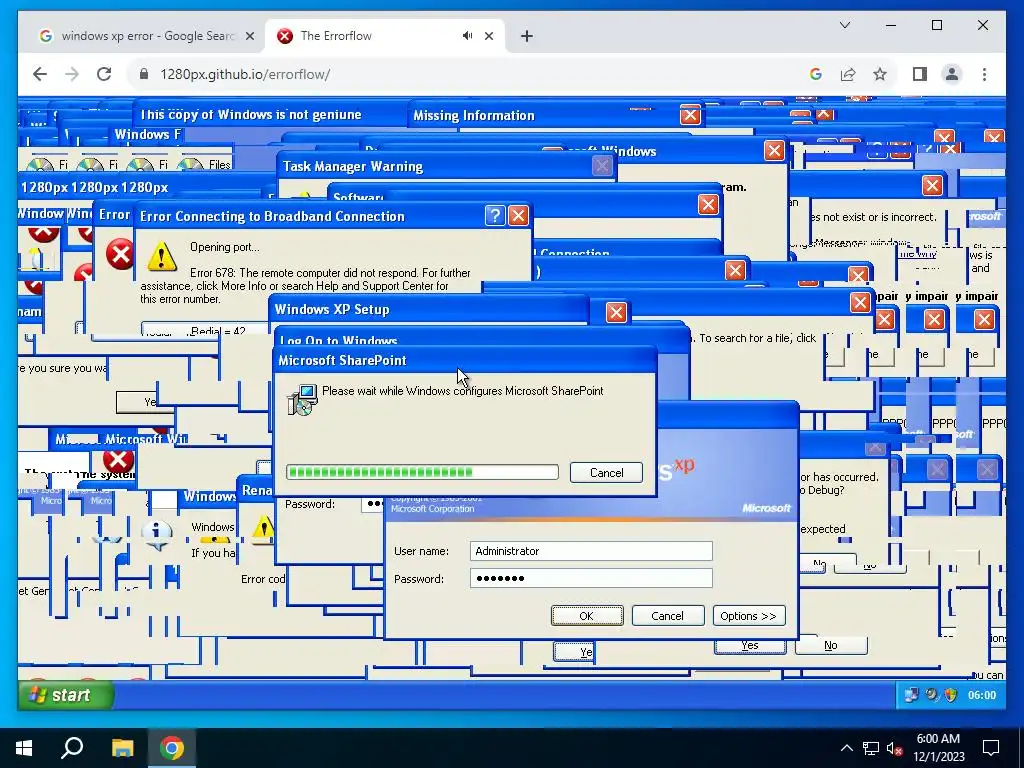The height and width of the screenshot is (768, 1024).
Task: Click help question mark on Broadband Connection error
Action: [x=495, y=216]
